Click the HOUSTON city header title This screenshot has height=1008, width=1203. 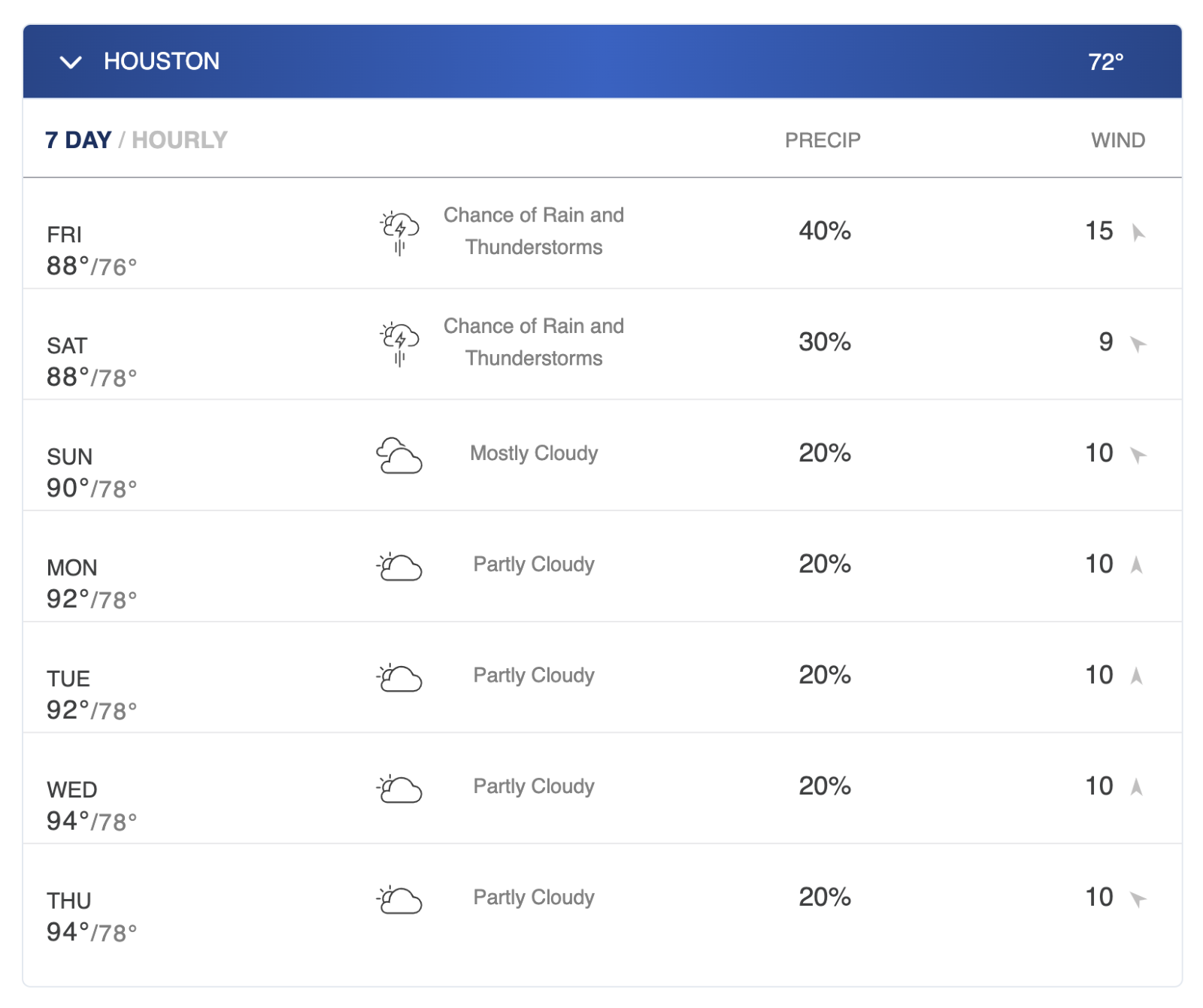(x=162, y=62)
